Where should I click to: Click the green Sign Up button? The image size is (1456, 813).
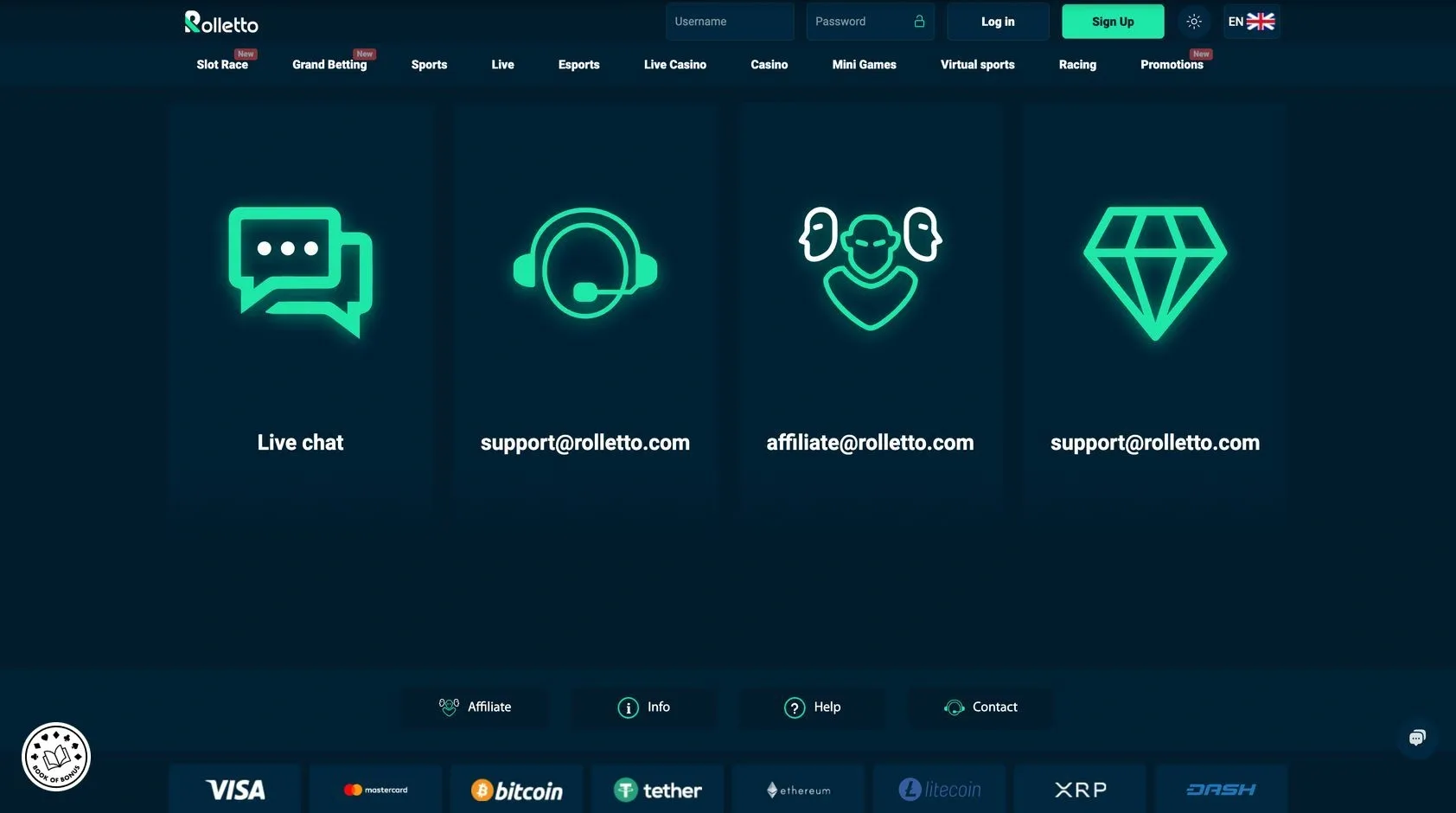[1113, 22]
